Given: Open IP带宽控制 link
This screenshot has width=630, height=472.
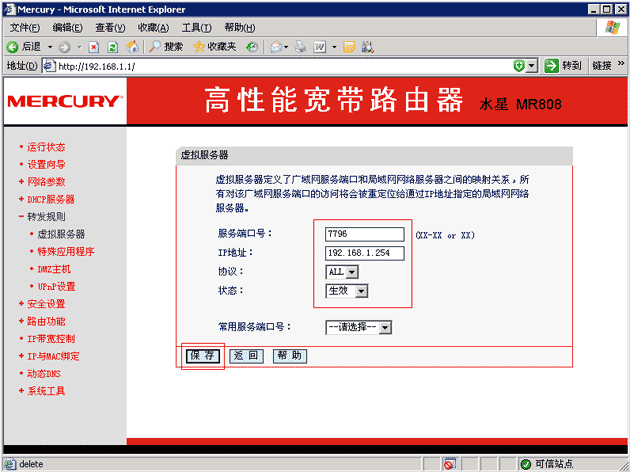Looking at the screenshot, I should tap(51, 339).
